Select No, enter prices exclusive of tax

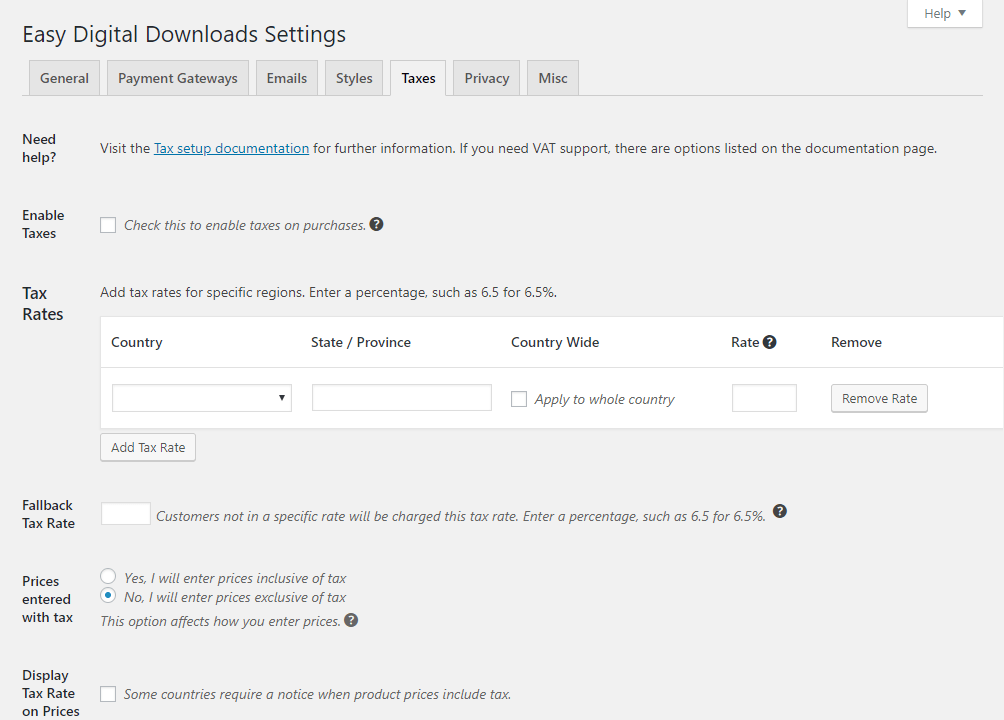tap(108, 595)
